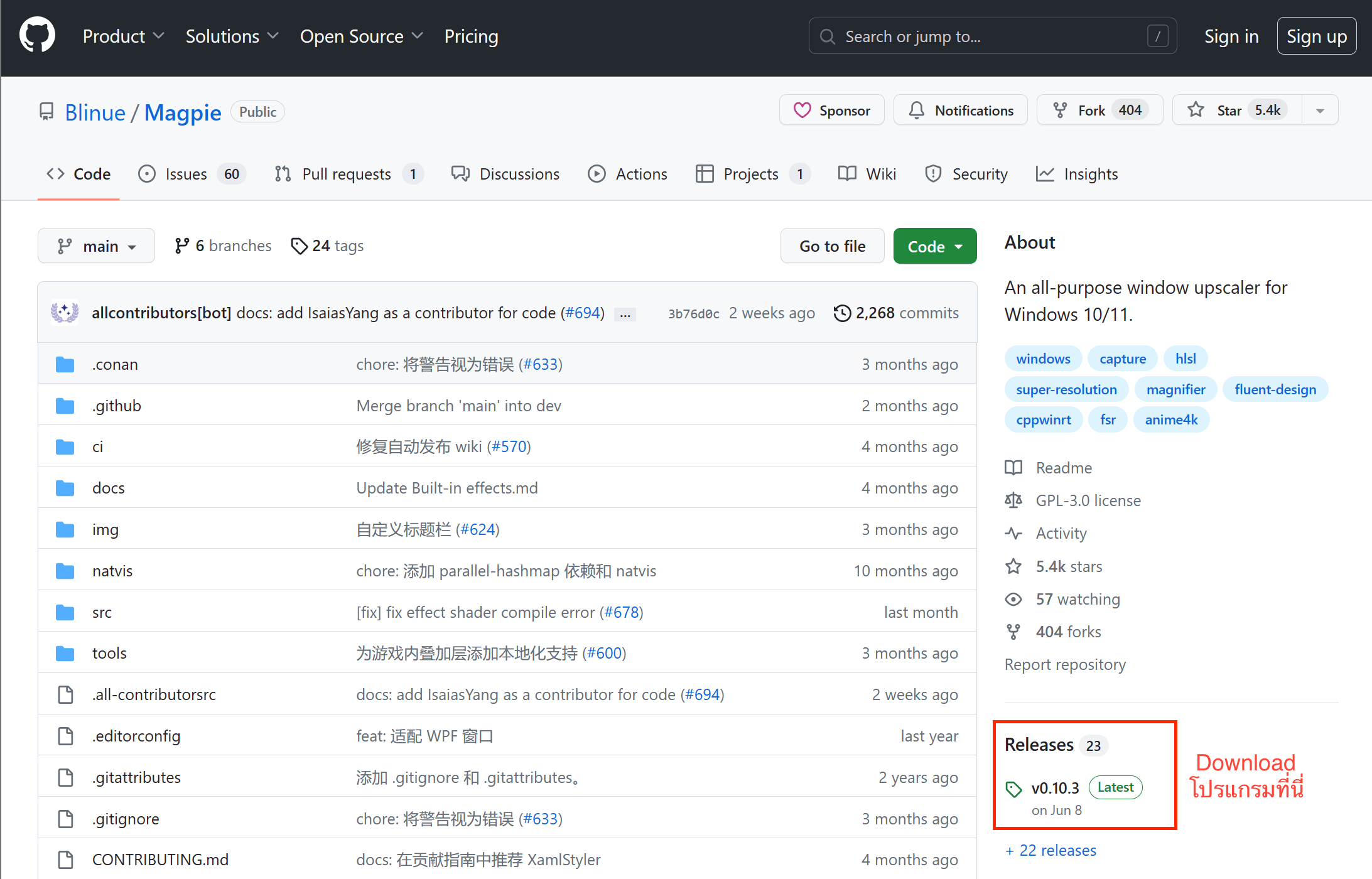The image size is (1372, 879).
Task: Open the src folder
Action: 102,612
